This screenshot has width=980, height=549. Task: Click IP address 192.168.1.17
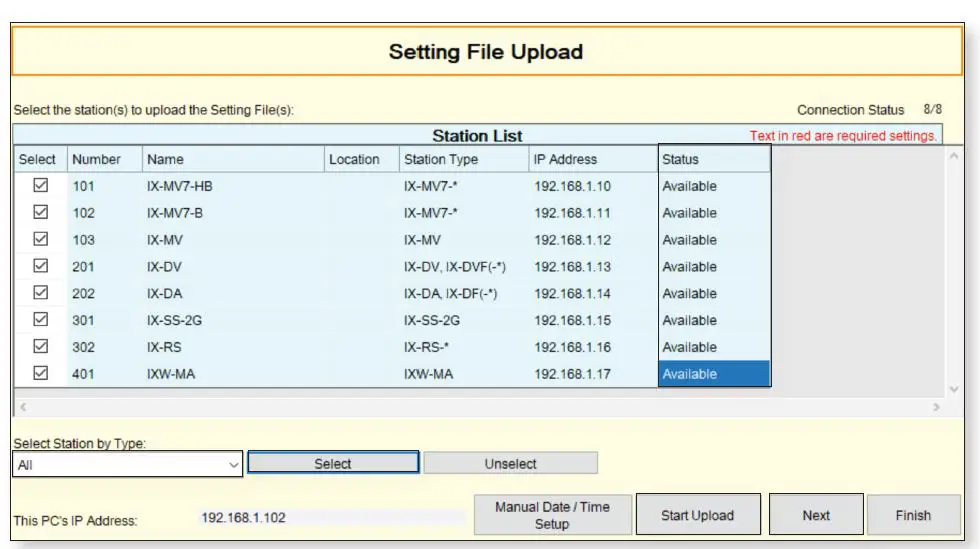pyautogui.click(x=572, y=375)
